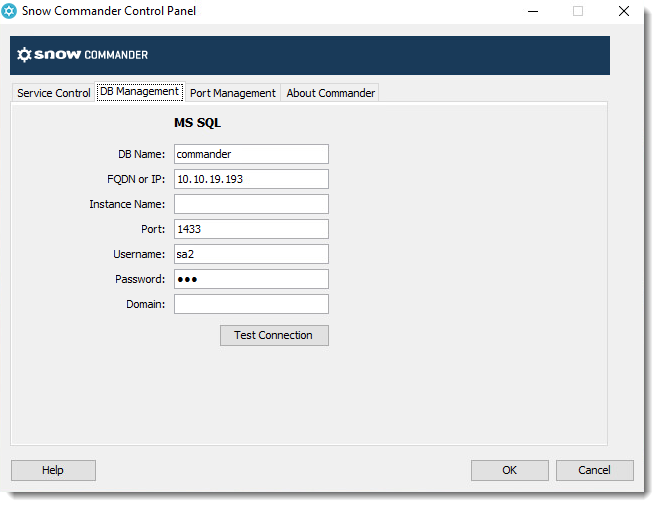The image size is (659, 507).
Task: Click the "Username:" label
Action: [139, 254]
